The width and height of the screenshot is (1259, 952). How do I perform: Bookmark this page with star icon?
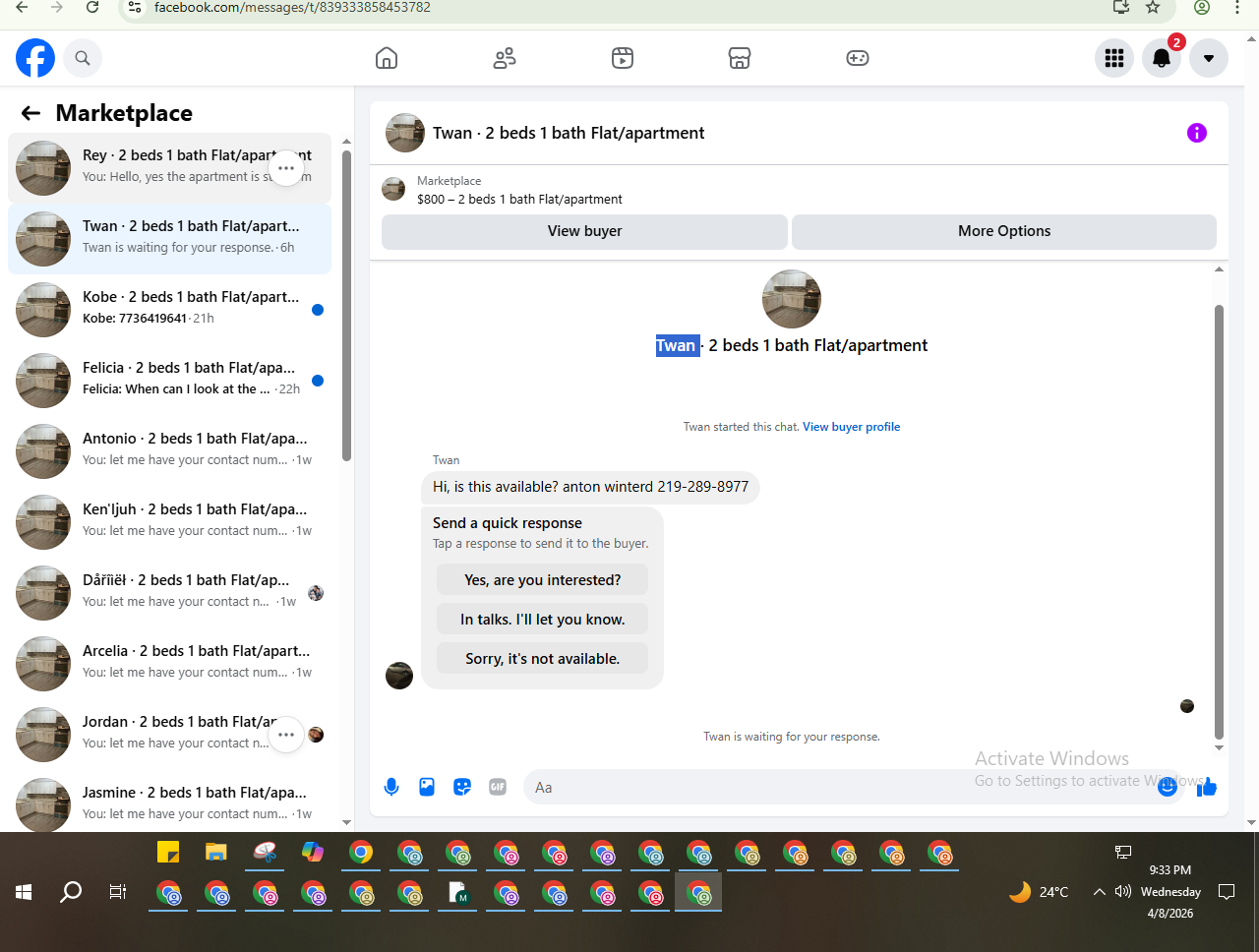(1153, 8)
